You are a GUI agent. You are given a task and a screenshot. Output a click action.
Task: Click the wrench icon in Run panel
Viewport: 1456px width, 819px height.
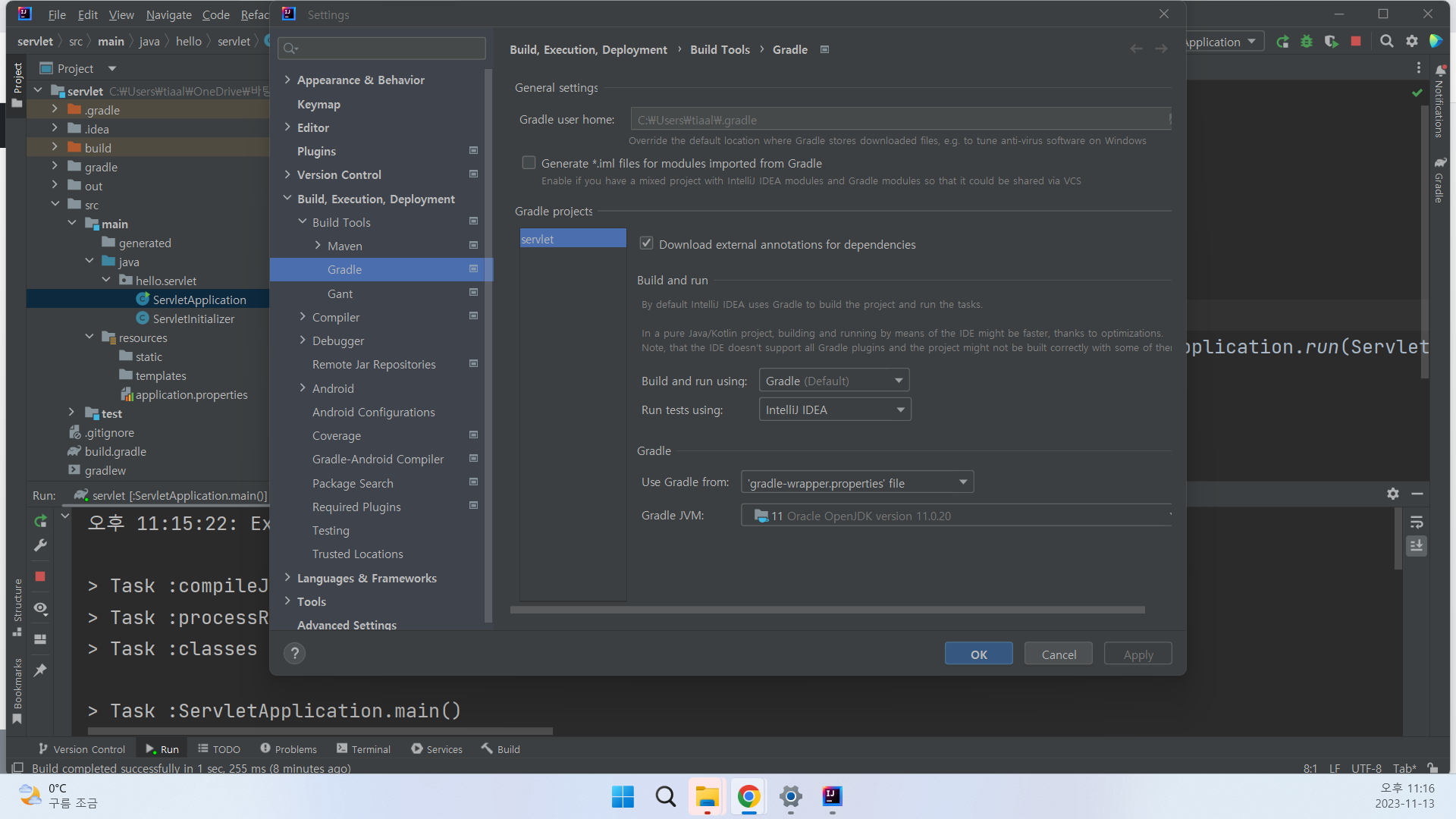(x=41, y=545)
